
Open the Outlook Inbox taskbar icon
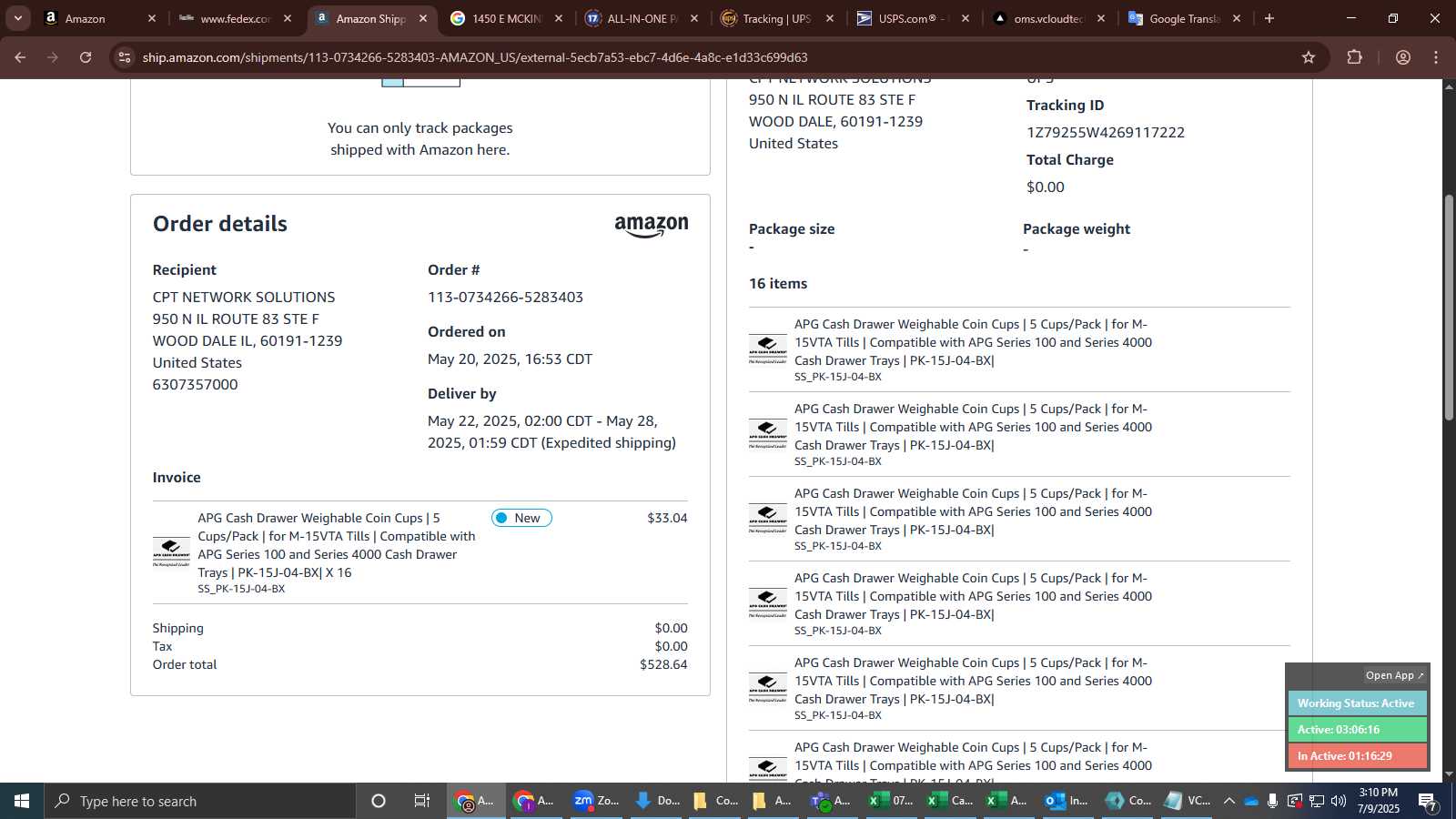point(1067,801)
